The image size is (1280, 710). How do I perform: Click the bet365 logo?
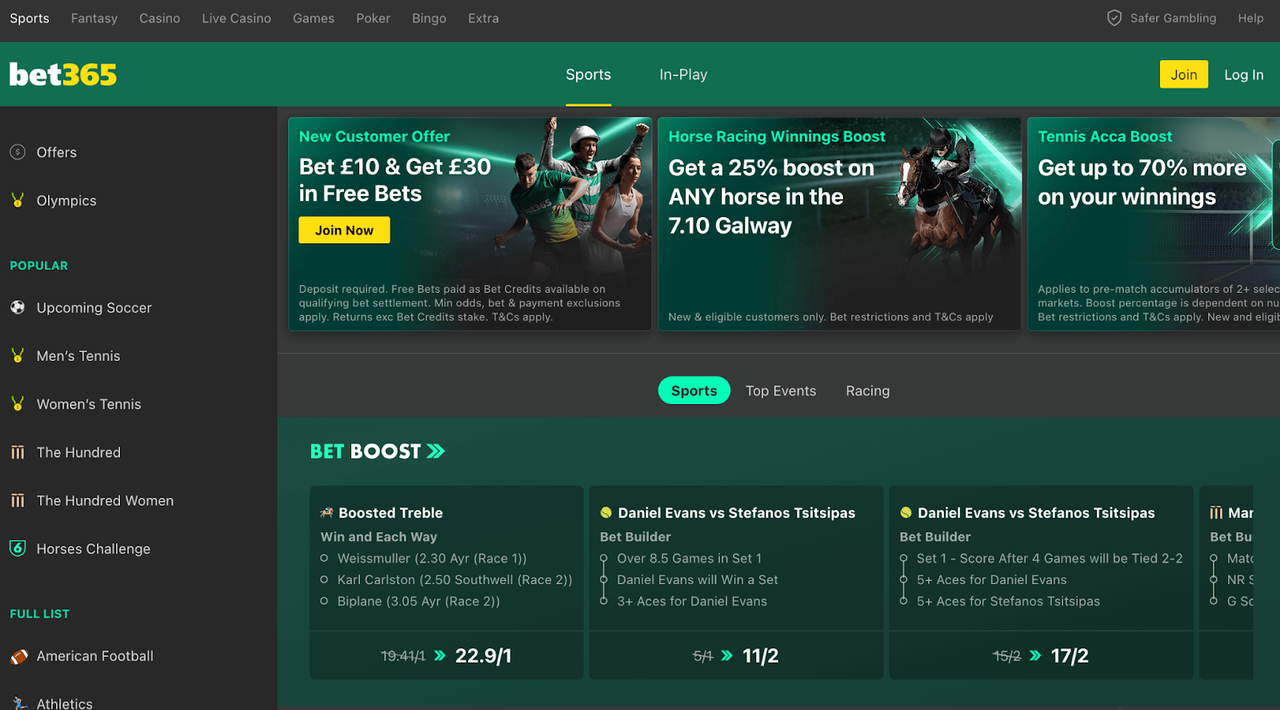pyautogui.click(x=63, y=74)
